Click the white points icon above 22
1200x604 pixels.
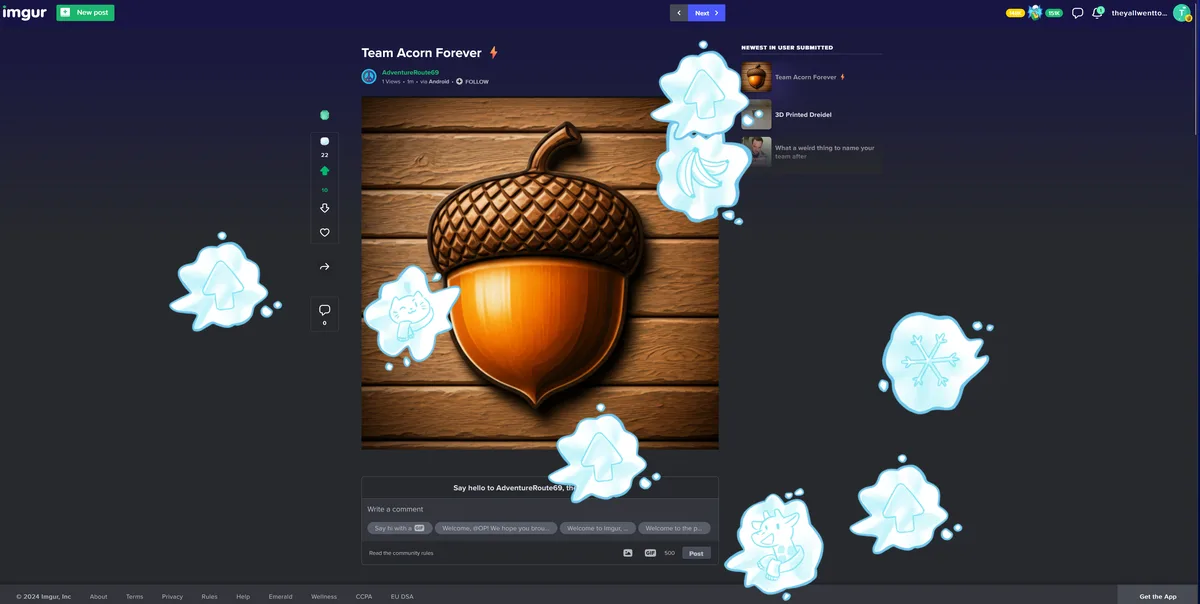coord(324,142)
